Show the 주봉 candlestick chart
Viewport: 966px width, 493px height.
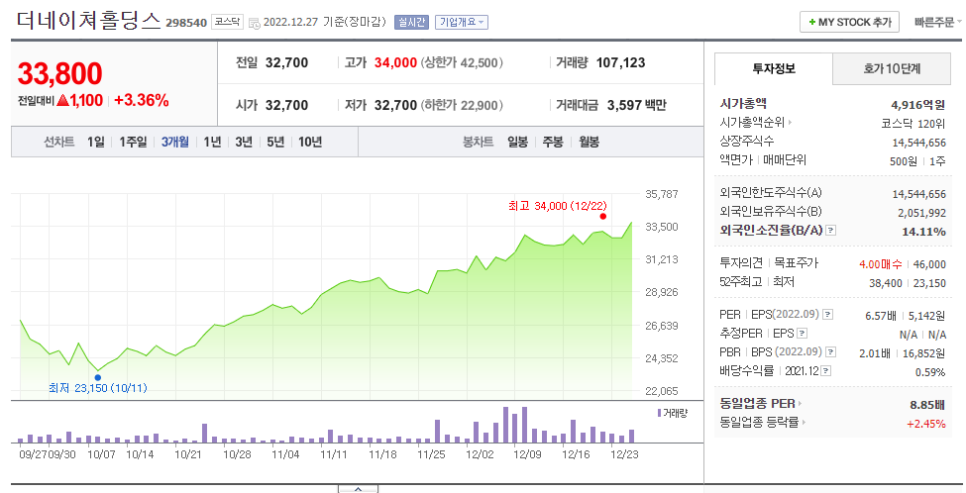click(553, 142)
